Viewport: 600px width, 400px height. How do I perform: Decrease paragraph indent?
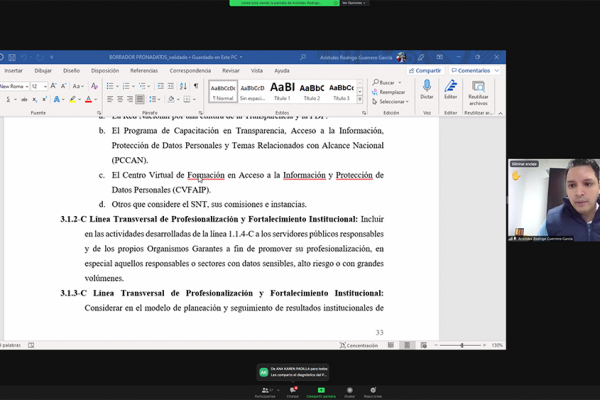161,86
